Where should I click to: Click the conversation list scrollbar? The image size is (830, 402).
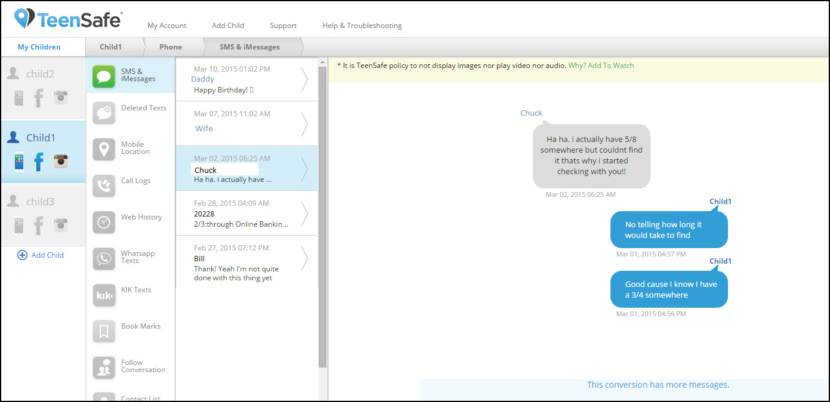point(322,217)
